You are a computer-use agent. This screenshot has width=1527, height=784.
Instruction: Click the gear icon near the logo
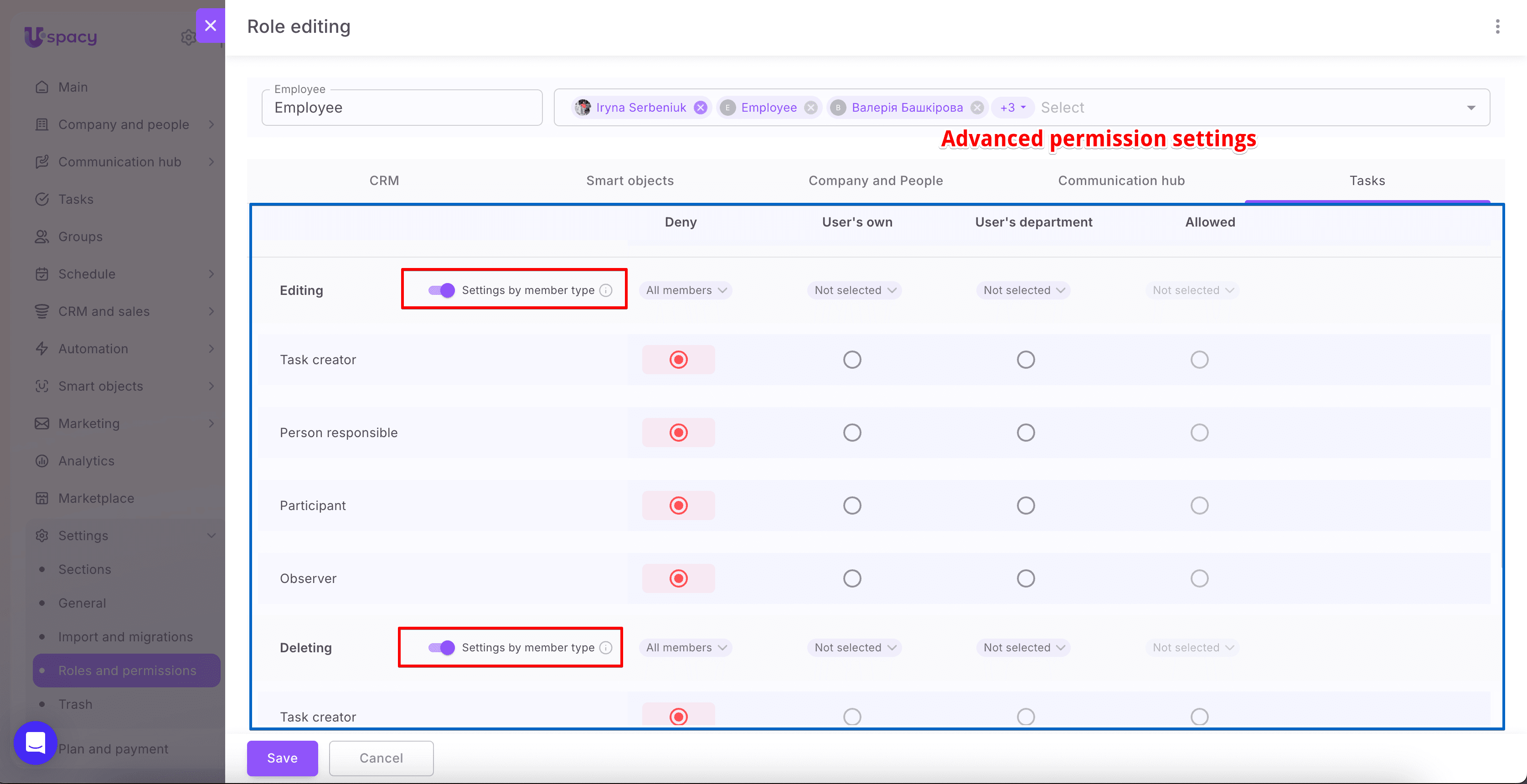click(x=188, y=37)
